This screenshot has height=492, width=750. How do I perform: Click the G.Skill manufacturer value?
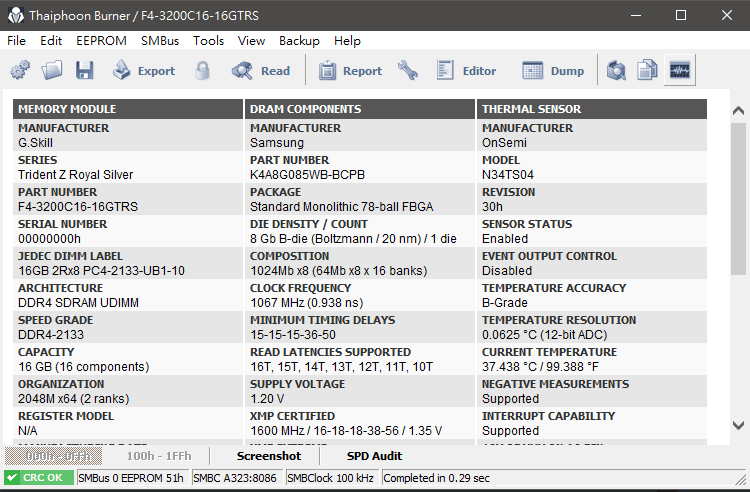point(35,143)
